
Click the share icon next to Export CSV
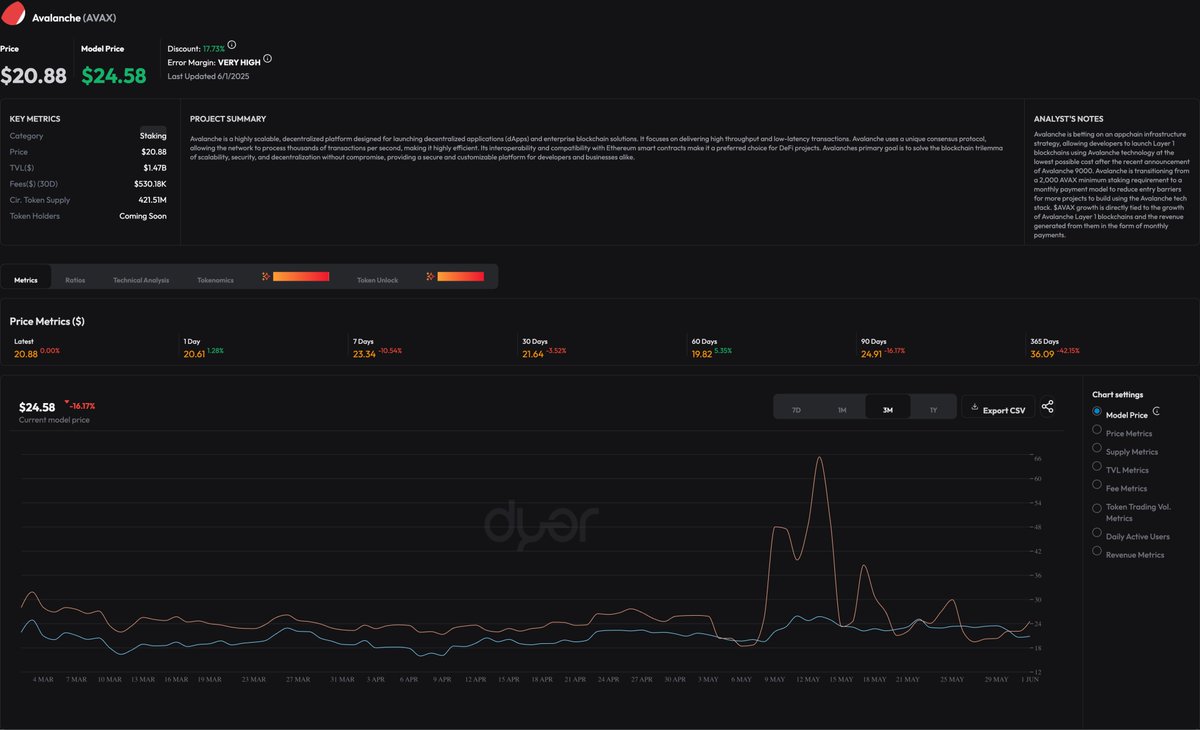[x=1047, y=407]
